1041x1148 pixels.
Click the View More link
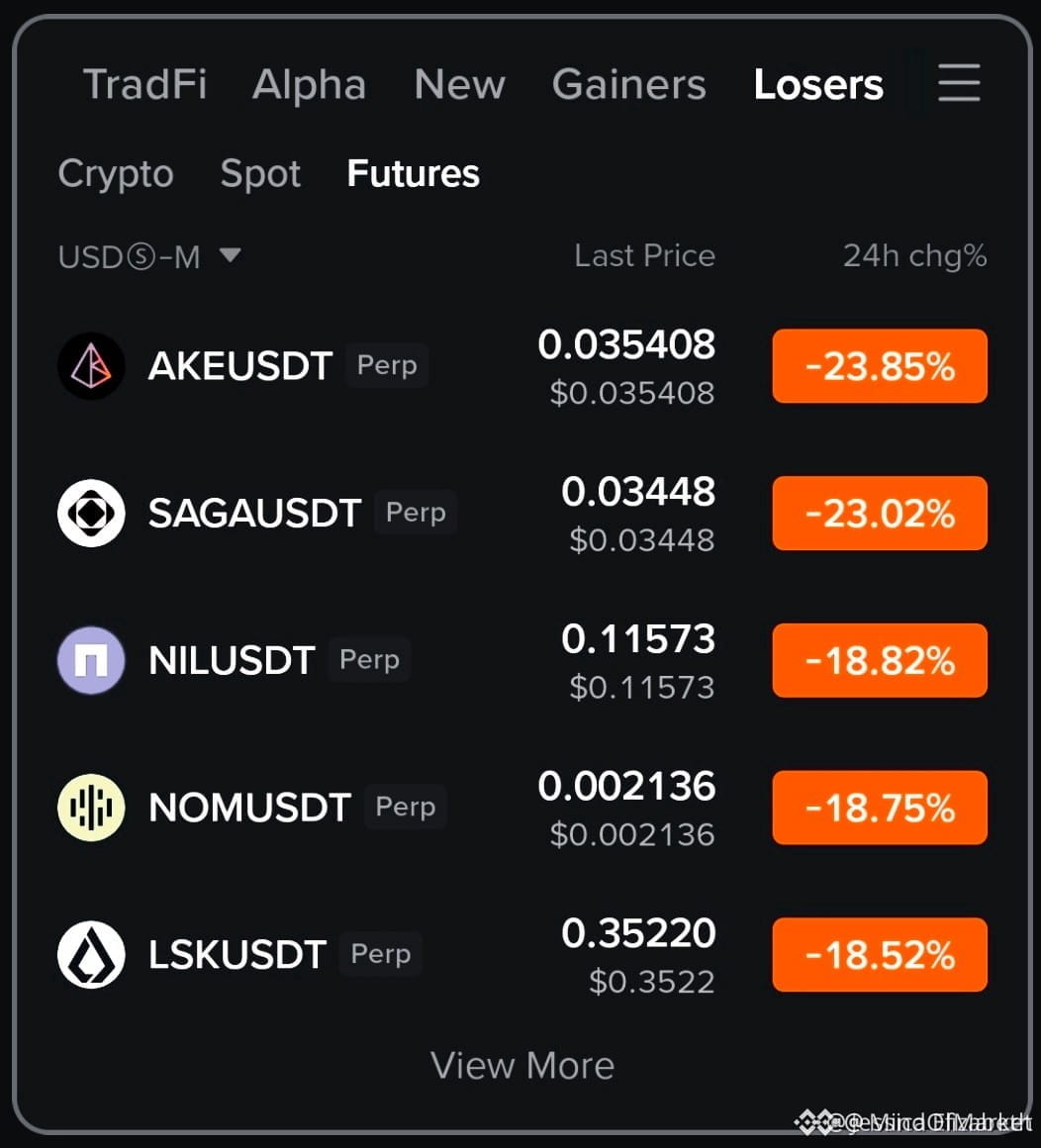(x=521, y=1065)
